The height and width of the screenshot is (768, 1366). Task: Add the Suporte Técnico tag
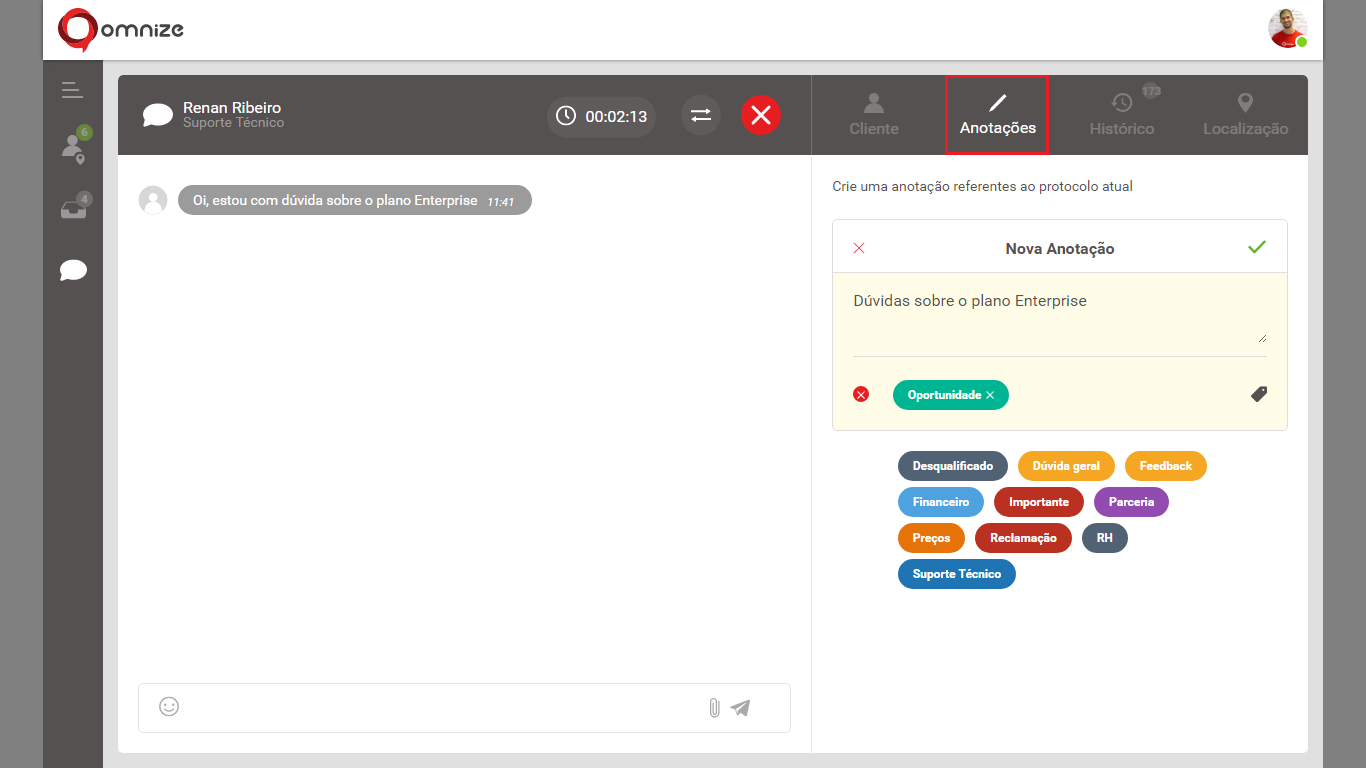pos(957,574)
